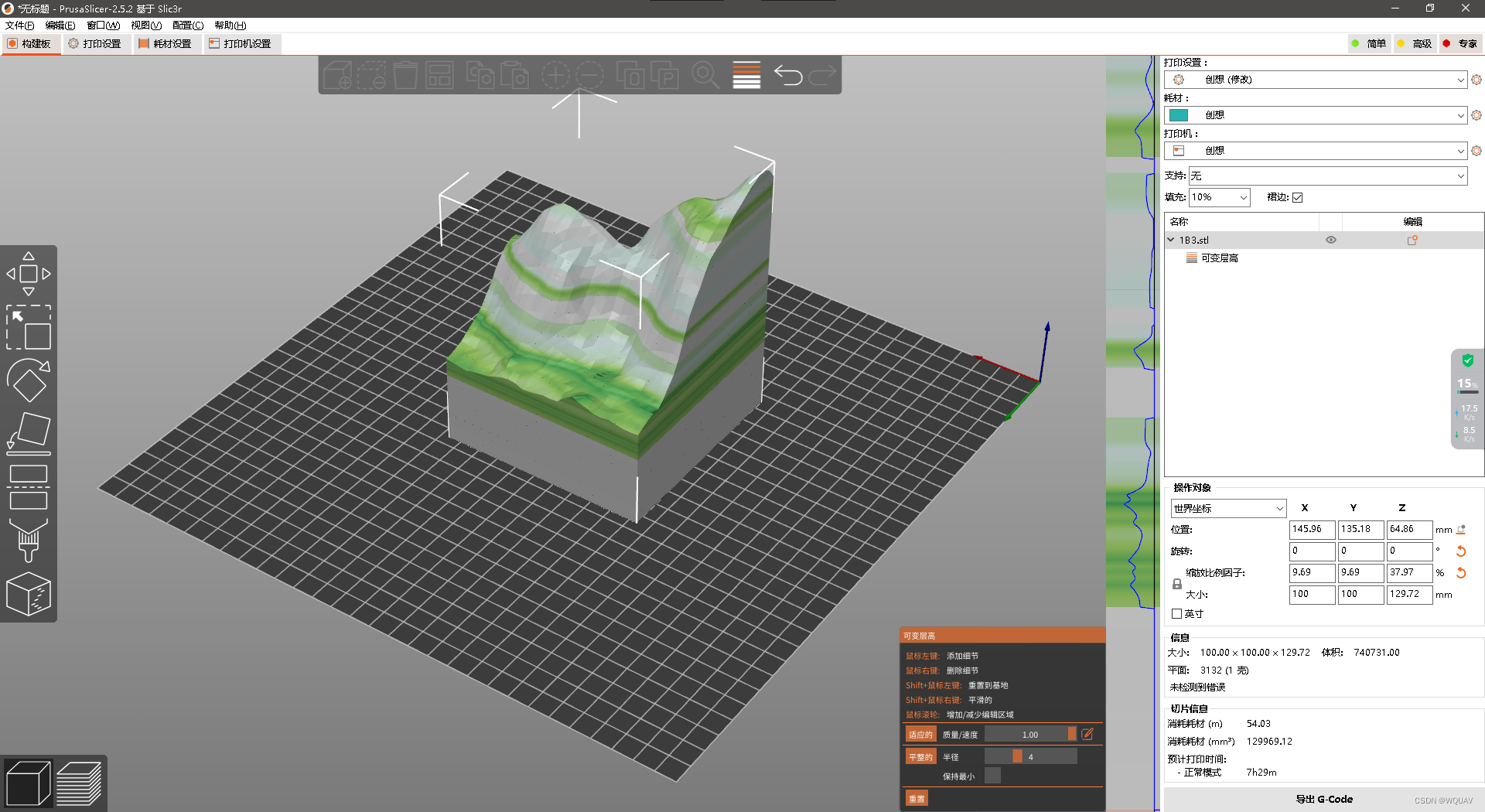Toggle visibility eye for 183.stl
The image size is (1485, 812).
1331,240
